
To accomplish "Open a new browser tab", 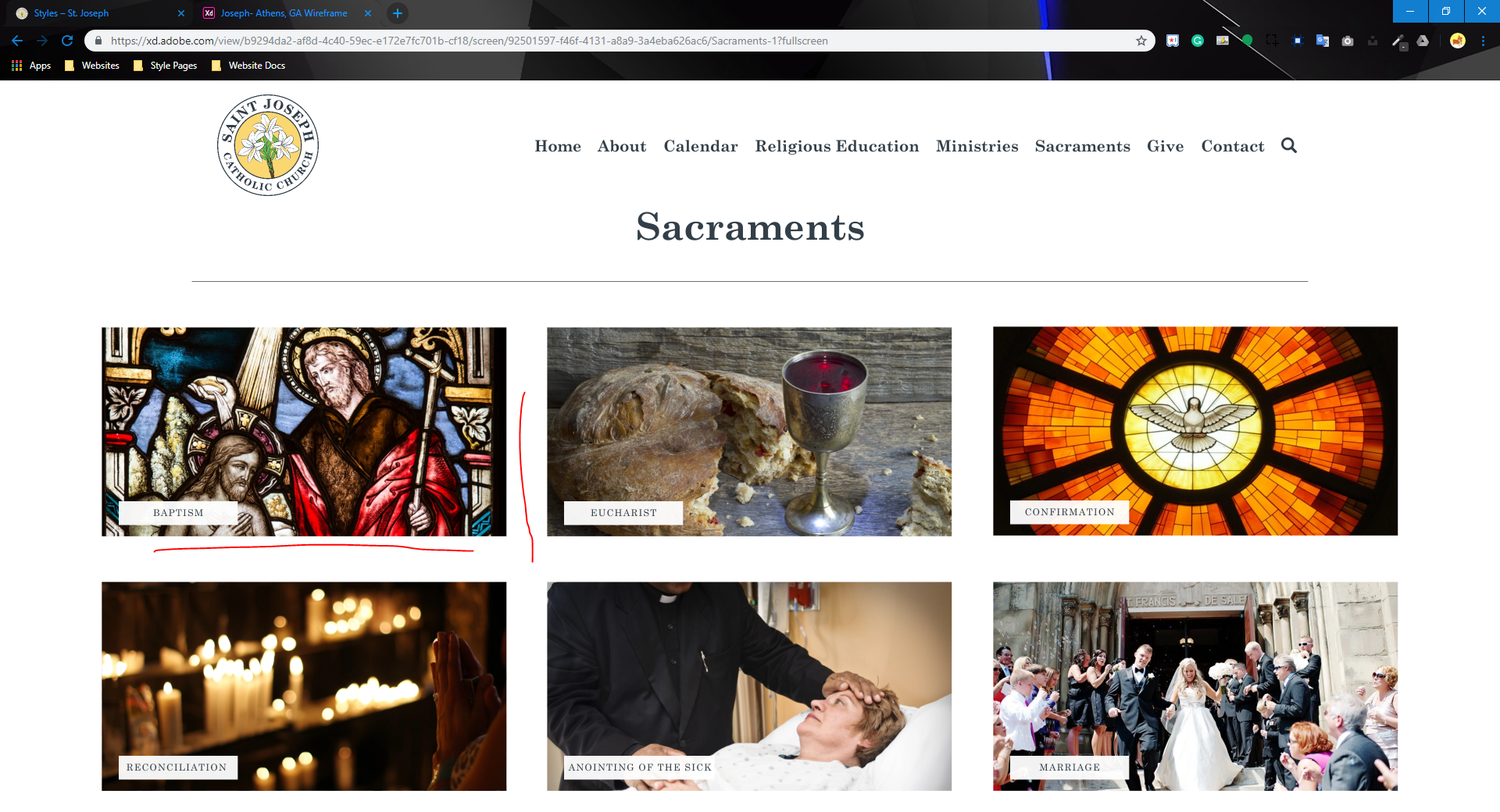I will click(x=397, y=13).
